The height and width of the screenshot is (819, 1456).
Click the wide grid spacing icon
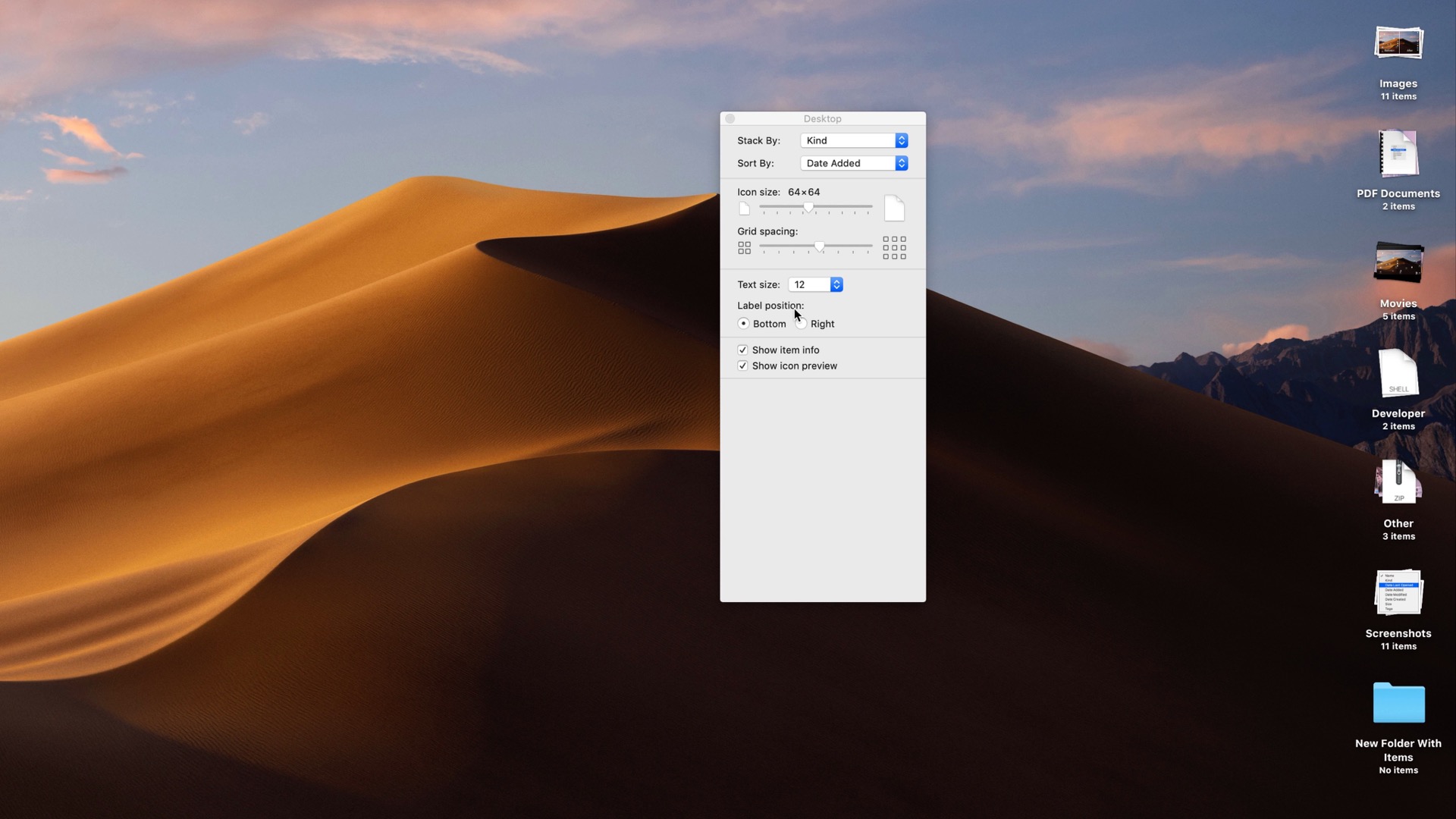coord(894,248)
